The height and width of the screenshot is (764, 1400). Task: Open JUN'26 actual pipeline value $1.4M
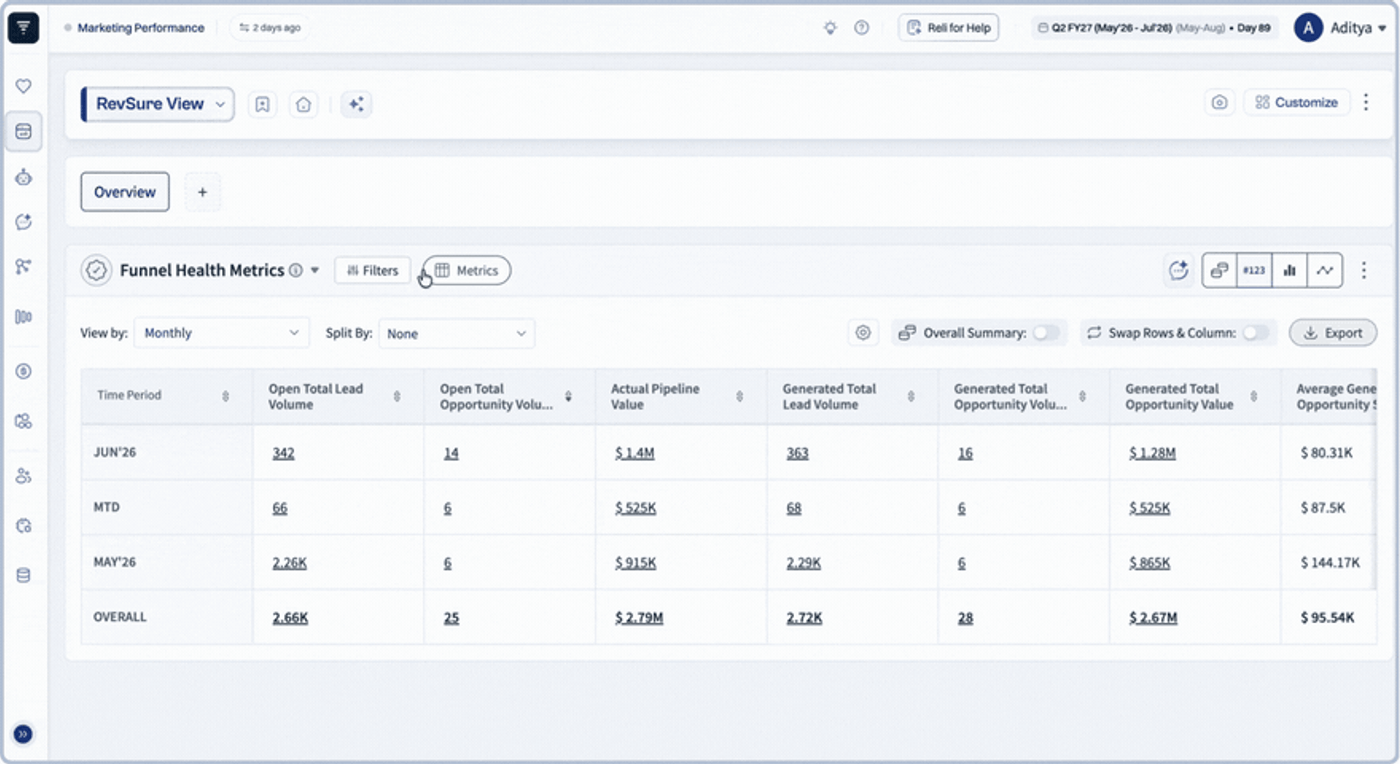tap(635, 453)
